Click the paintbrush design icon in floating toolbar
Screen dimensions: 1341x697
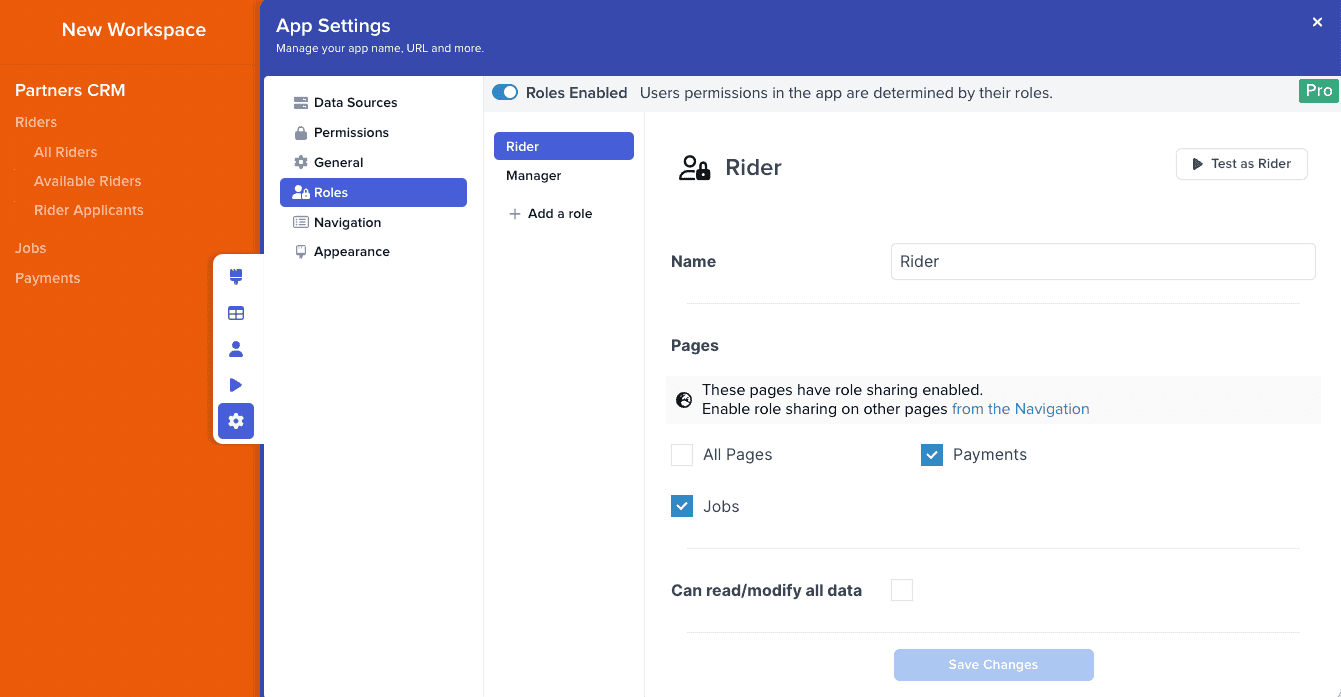click(236, 277)
